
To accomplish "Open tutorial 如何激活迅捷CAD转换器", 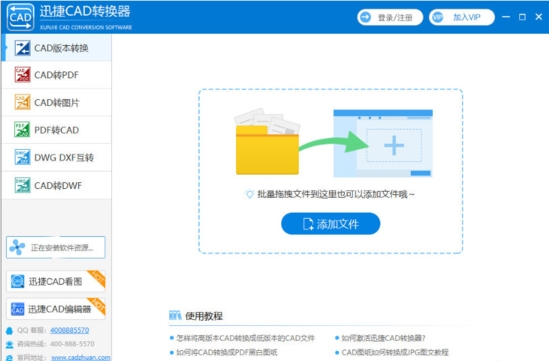I will point(383,338).
